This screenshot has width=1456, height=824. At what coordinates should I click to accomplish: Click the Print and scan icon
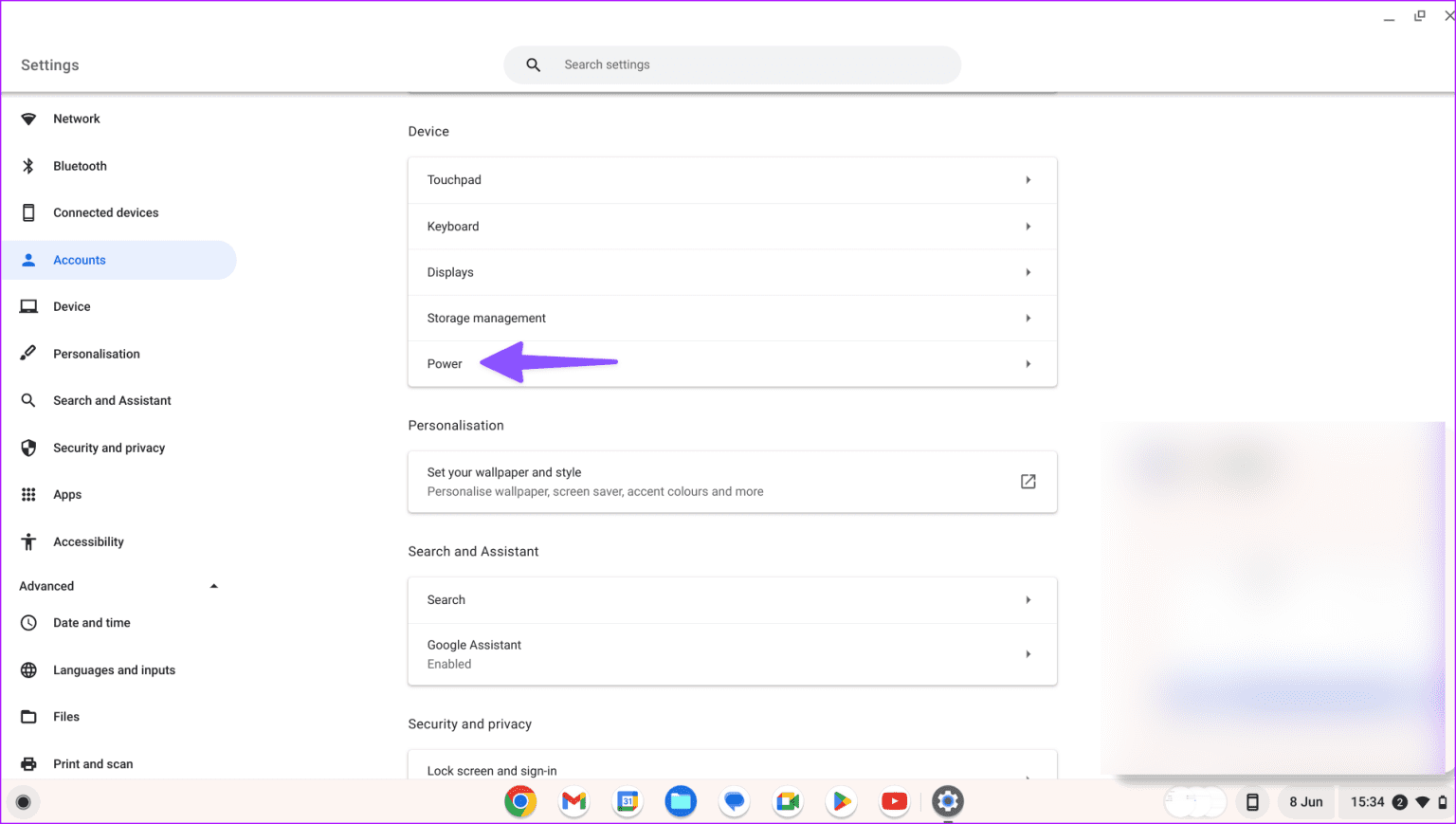tap(28, 763)
